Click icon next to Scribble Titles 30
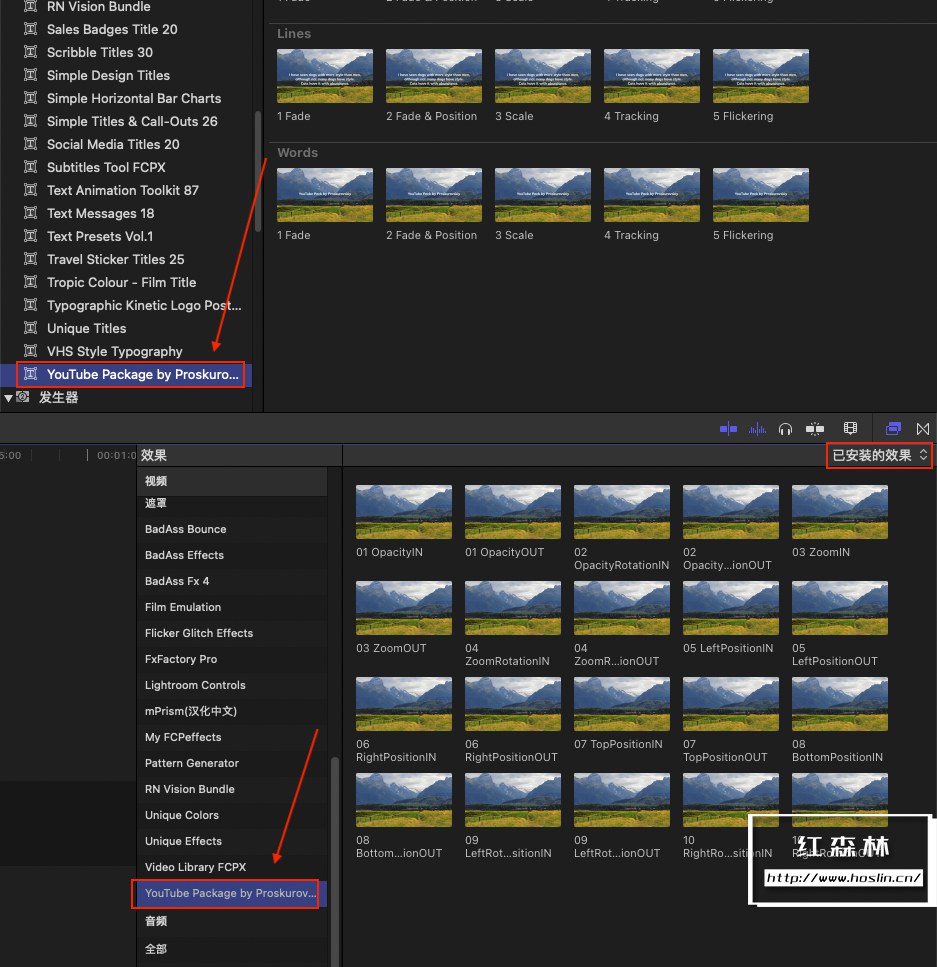937x967 pixels. pos(30,52)
